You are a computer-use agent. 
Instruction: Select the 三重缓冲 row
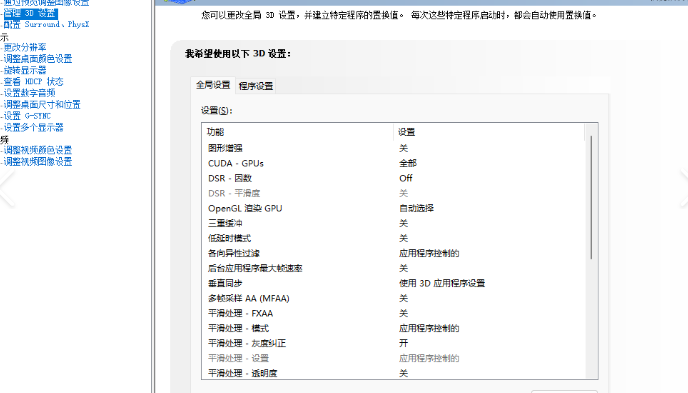tap(394, 223)
